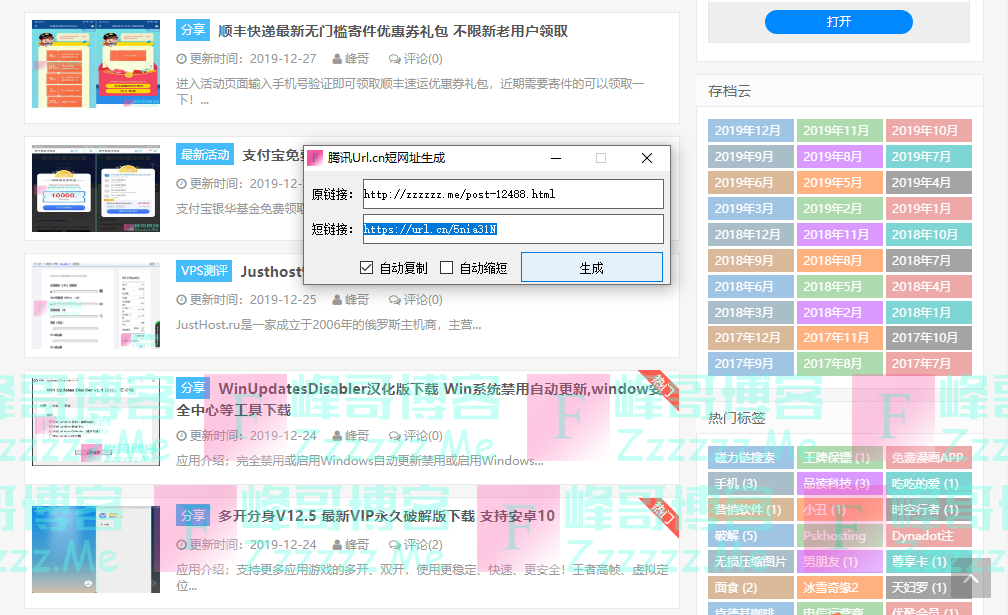Viewport: 1008px width, 615px height.
Task: Open the 2018年12月 archive
Action: tap(751, 235)
